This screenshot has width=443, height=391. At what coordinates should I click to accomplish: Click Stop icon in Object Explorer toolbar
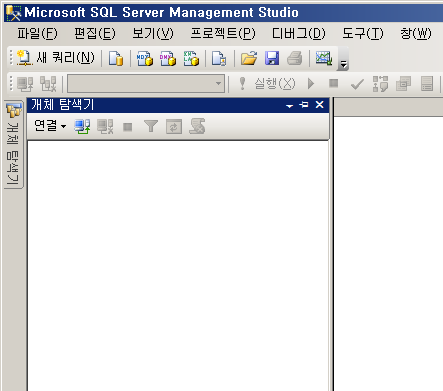click(128, 127)
